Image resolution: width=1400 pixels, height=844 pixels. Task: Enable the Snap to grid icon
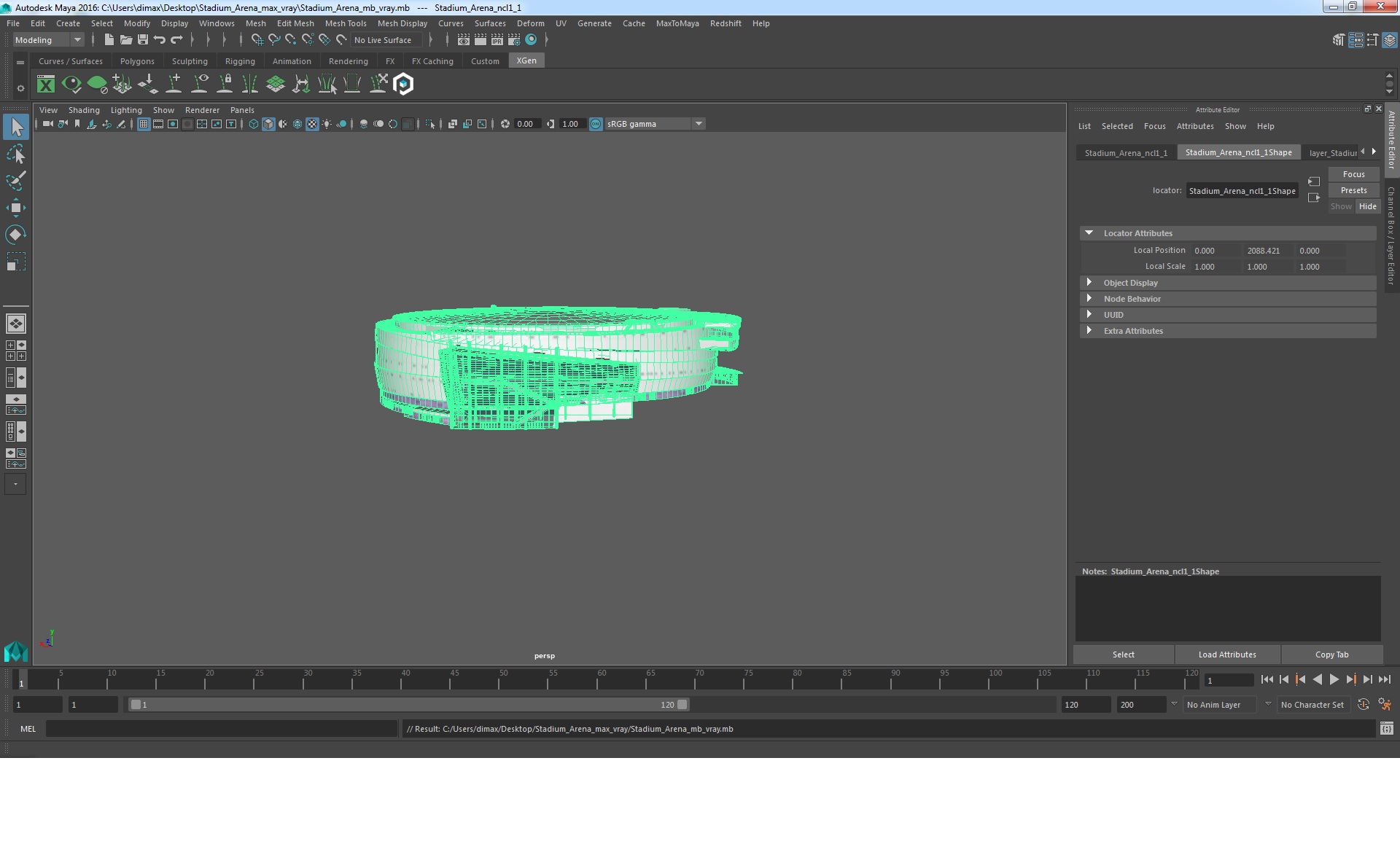pyautogui.click(x=257, y=39)
